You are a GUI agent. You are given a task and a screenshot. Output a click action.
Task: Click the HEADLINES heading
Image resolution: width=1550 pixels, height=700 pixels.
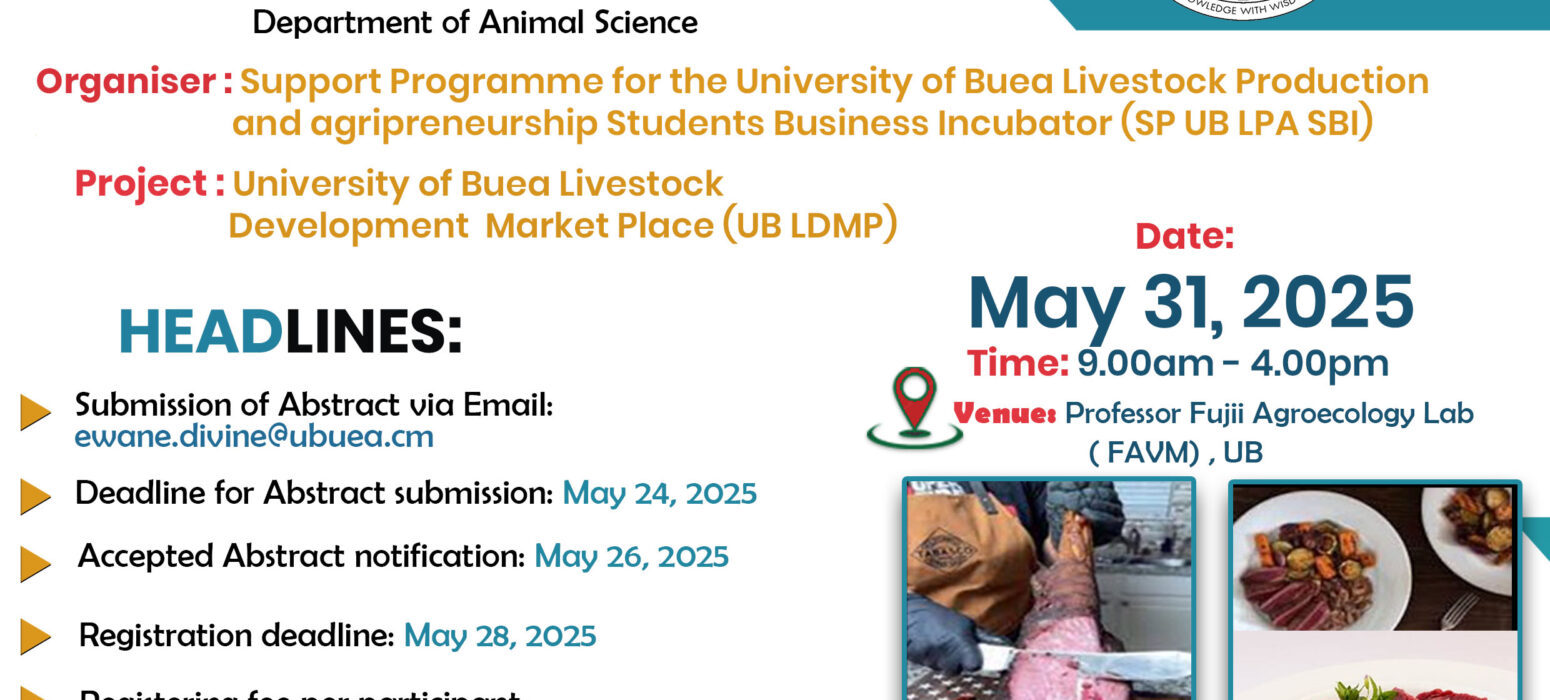pyautogui.click(x=291, y=333)
